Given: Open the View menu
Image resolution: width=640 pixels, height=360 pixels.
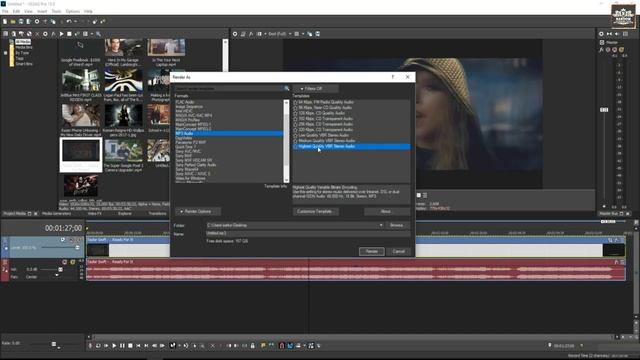Looking at the screenshot, I should [x=29, y=11].
